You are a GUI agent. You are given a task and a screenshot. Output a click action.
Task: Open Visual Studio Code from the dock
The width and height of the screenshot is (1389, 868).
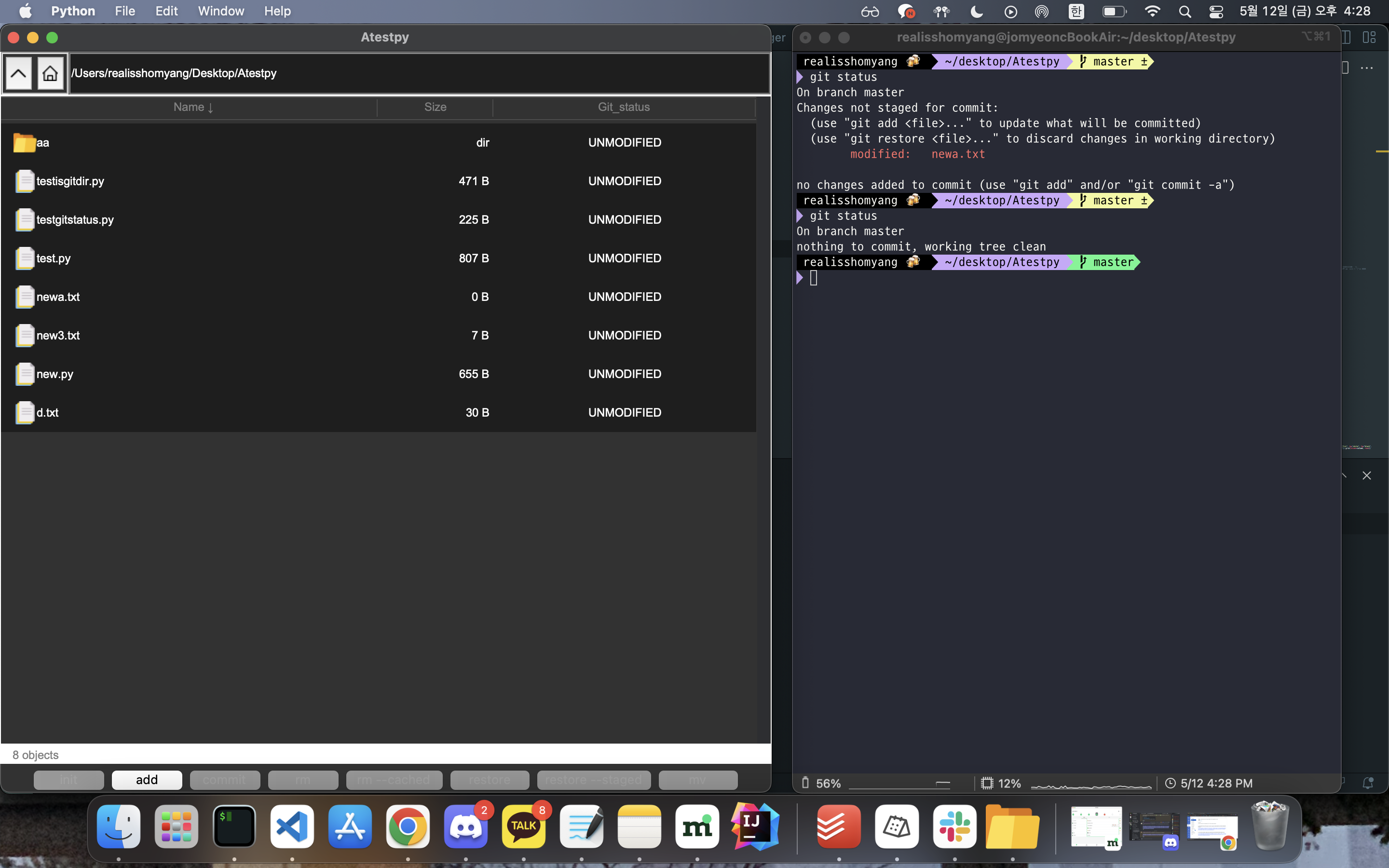pos(292,827)
